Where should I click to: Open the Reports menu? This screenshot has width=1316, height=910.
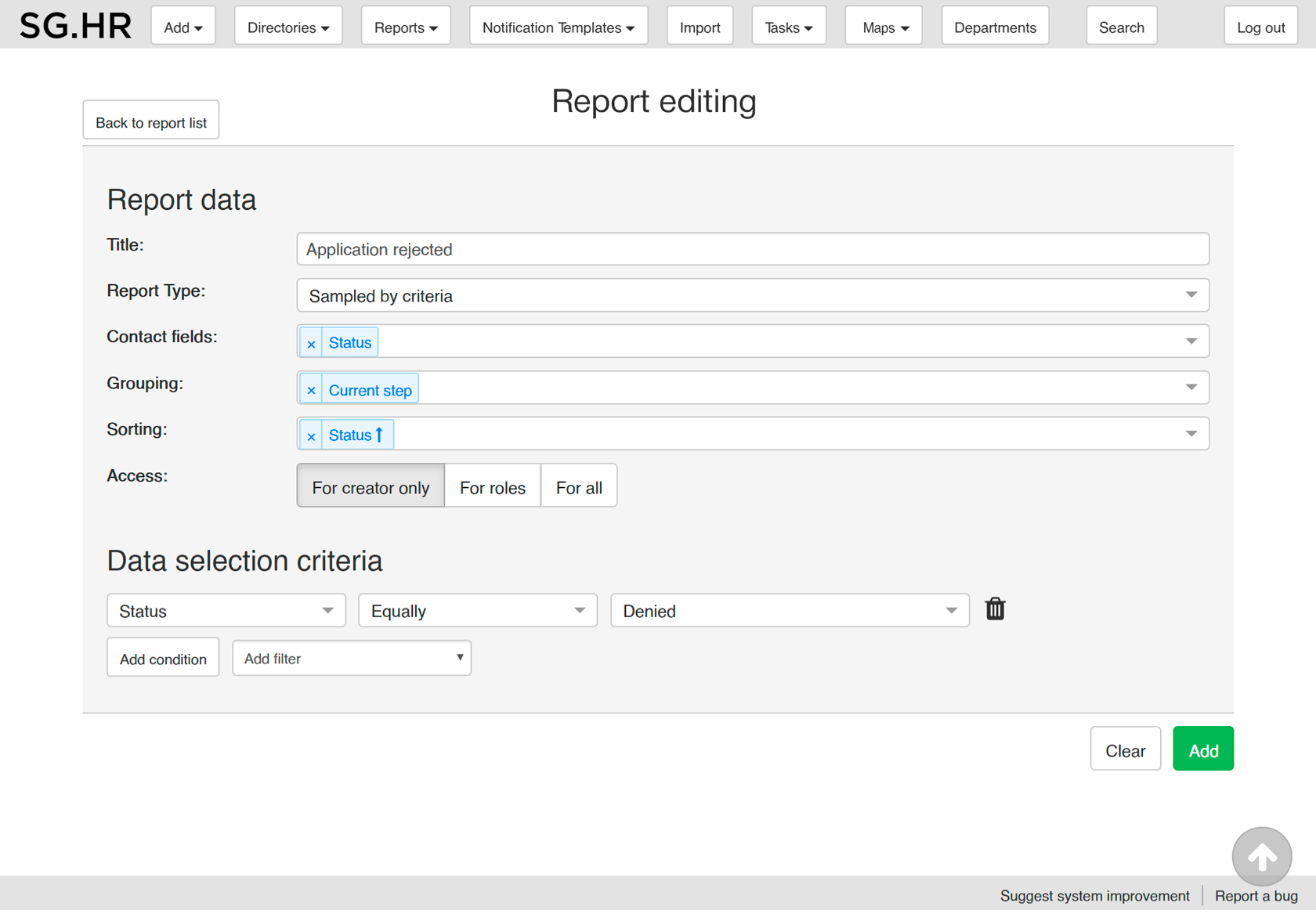(x=405, y=27)
